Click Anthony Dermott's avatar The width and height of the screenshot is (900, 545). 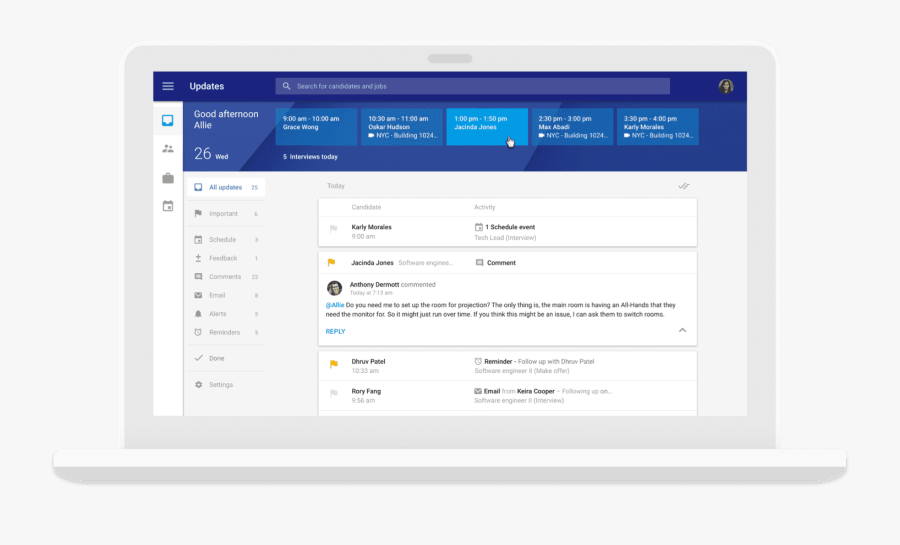coord(335,288)
